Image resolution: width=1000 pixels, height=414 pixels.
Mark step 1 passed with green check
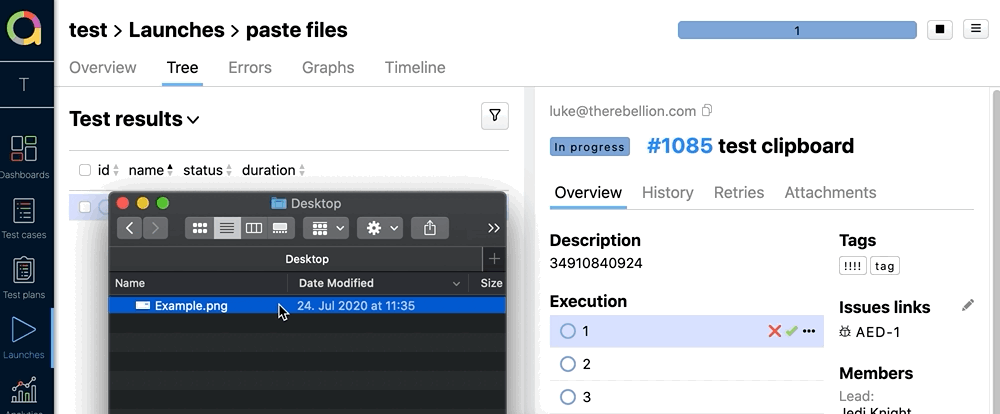pos(791,331)
